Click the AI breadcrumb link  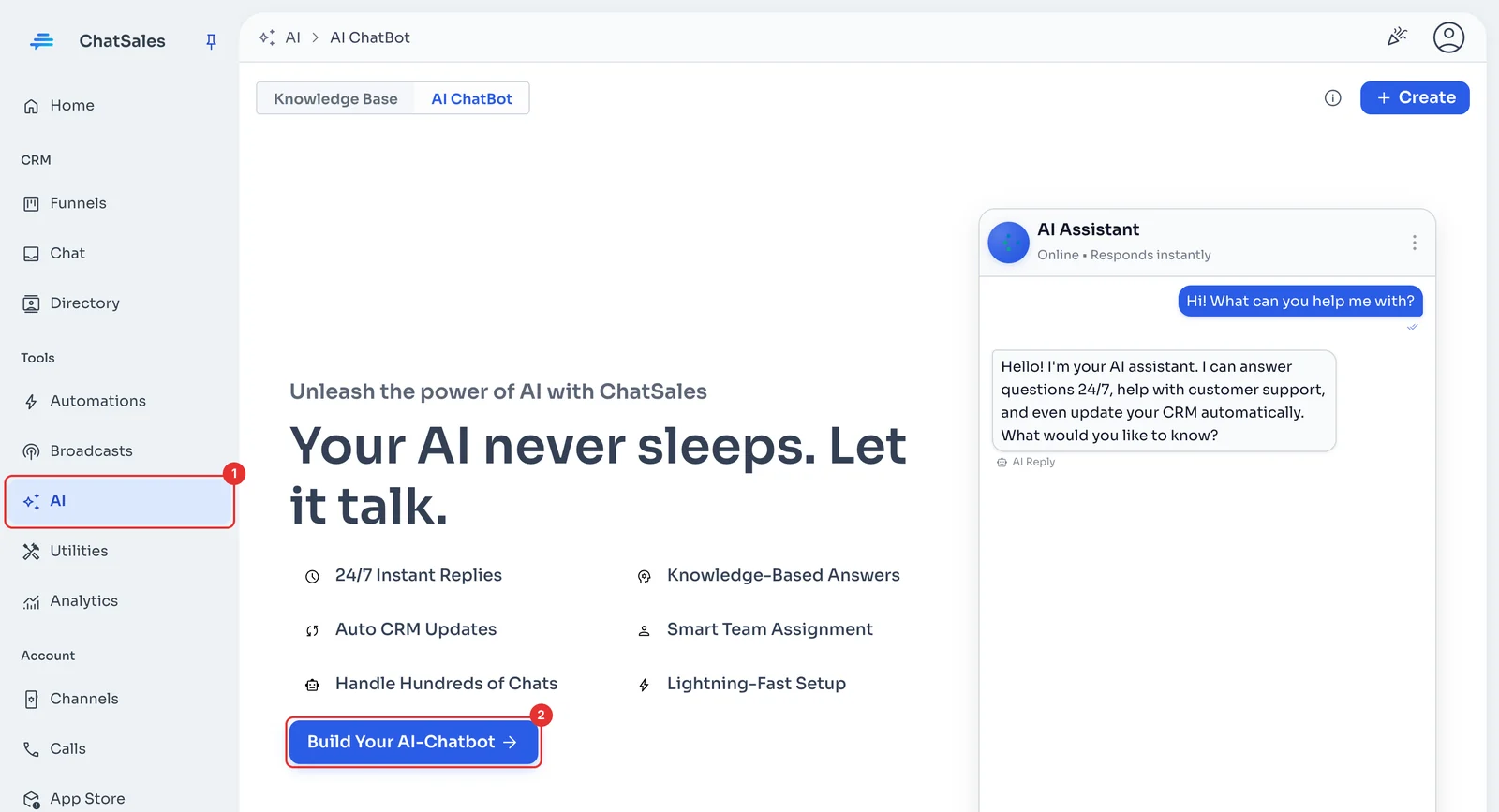292,37
